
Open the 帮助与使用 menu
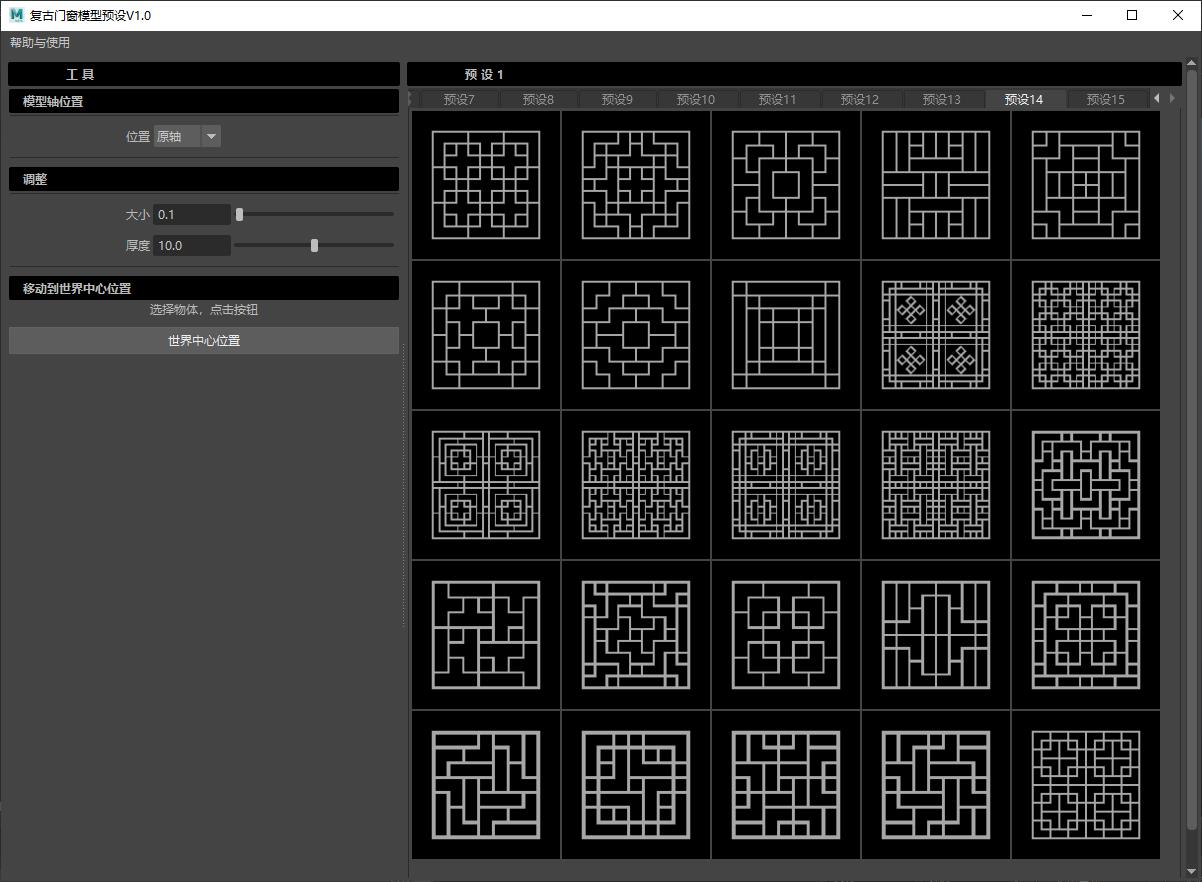point(40,43)
